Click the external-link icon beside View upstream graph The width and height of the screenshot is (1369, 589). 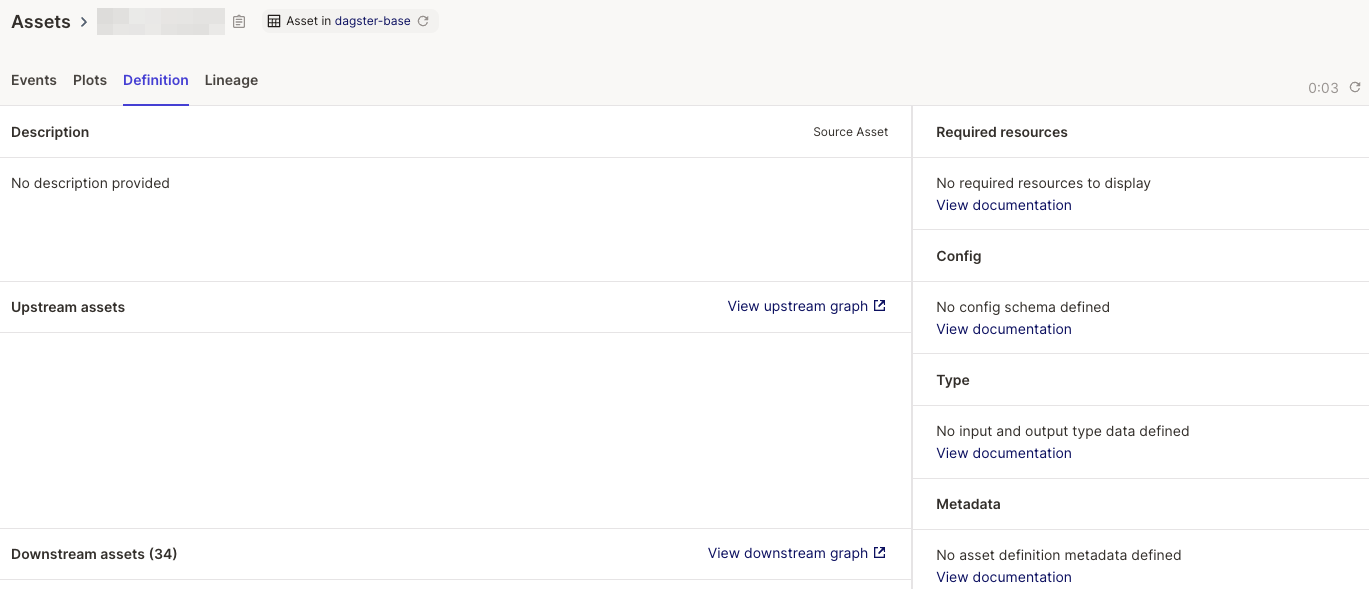pyautogui.click(x=879, y=305)
